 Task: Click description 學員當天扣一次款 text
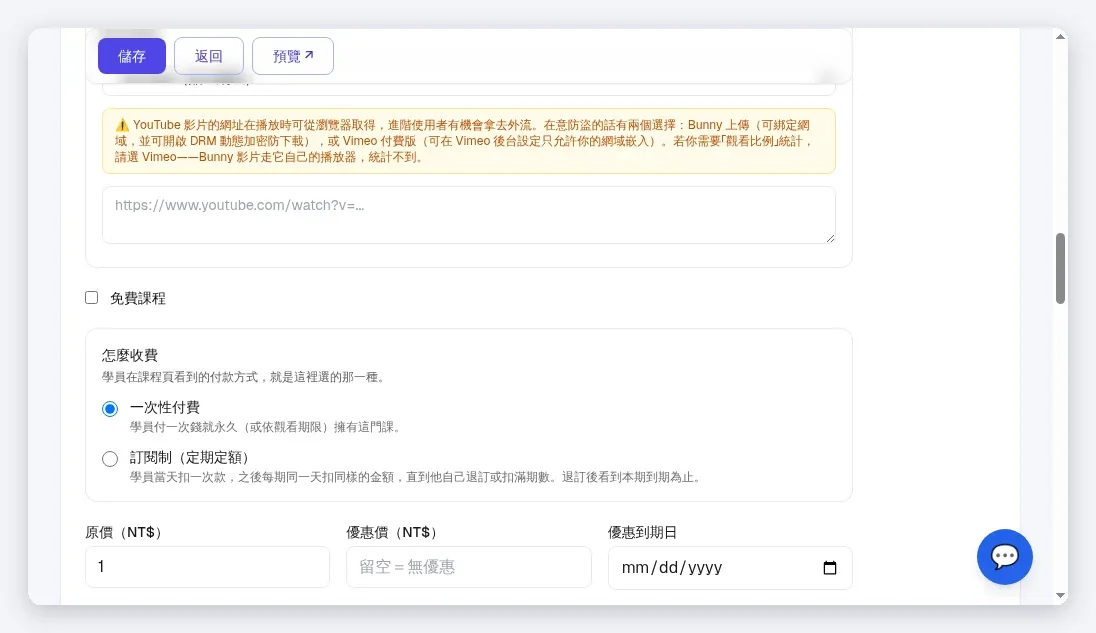tap(417, 477)
